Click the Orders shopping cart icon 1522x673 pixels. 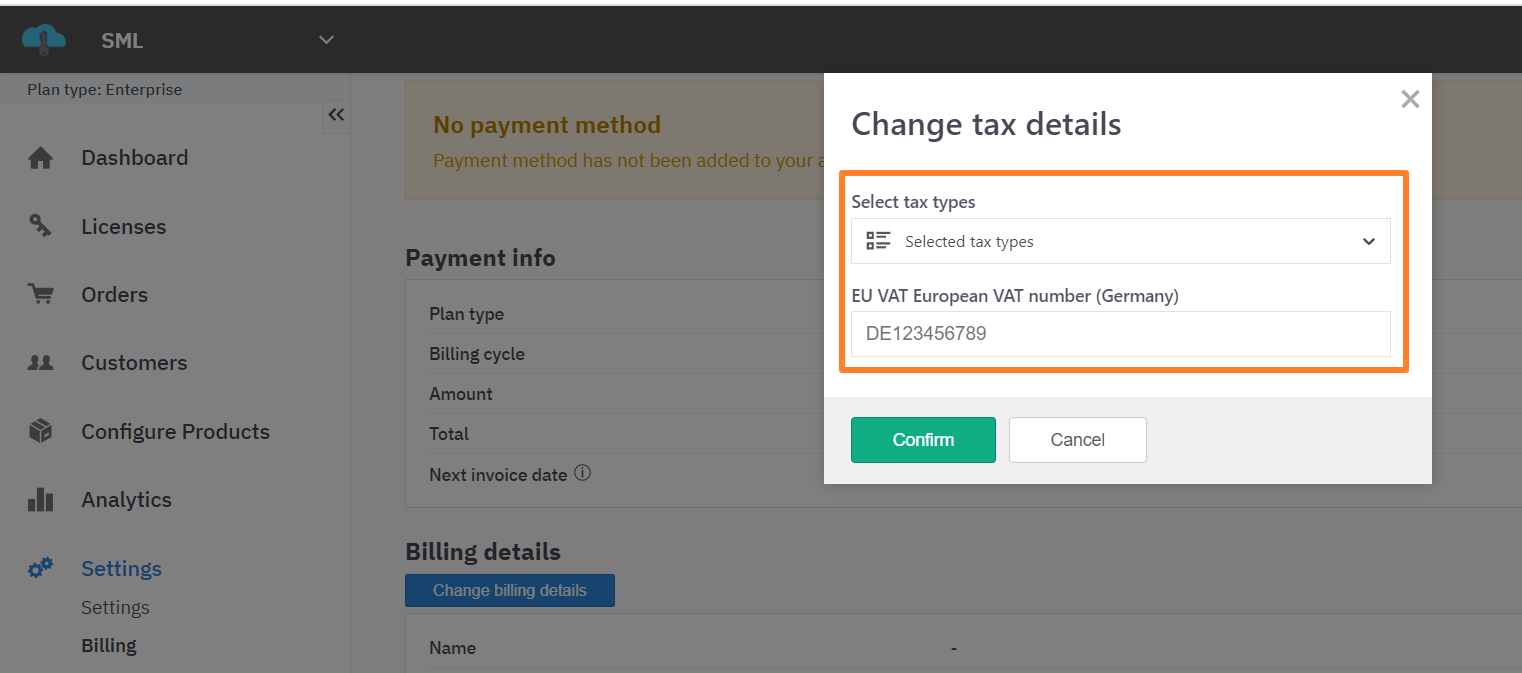click(x=40, y=295)
